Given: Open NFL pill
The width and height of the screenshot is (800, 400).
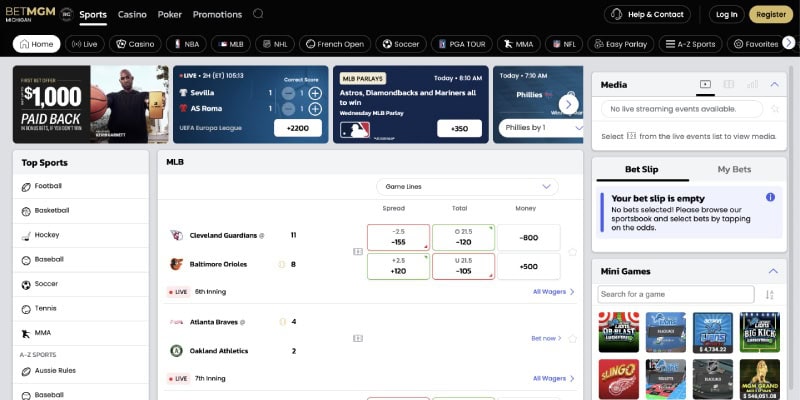Looking at the screenshot, I should coord(564,44).
